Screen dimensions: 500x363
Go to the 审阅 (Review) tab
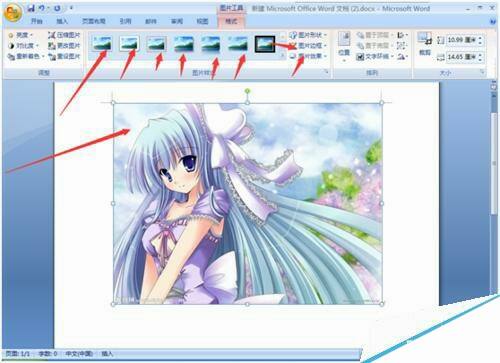(x=177, y=21)
